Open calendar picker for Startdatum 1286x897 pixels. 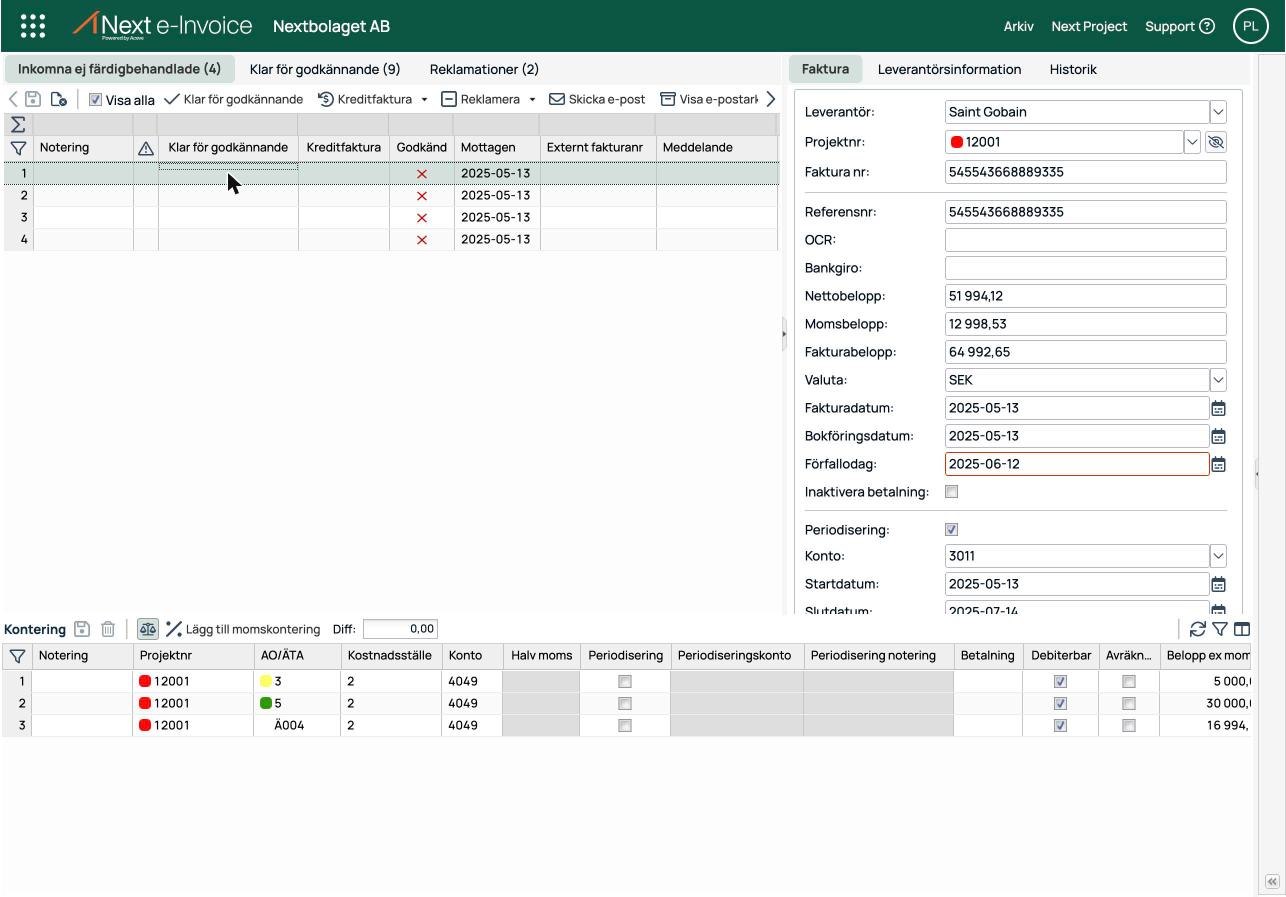click(x=1218, y=584)
